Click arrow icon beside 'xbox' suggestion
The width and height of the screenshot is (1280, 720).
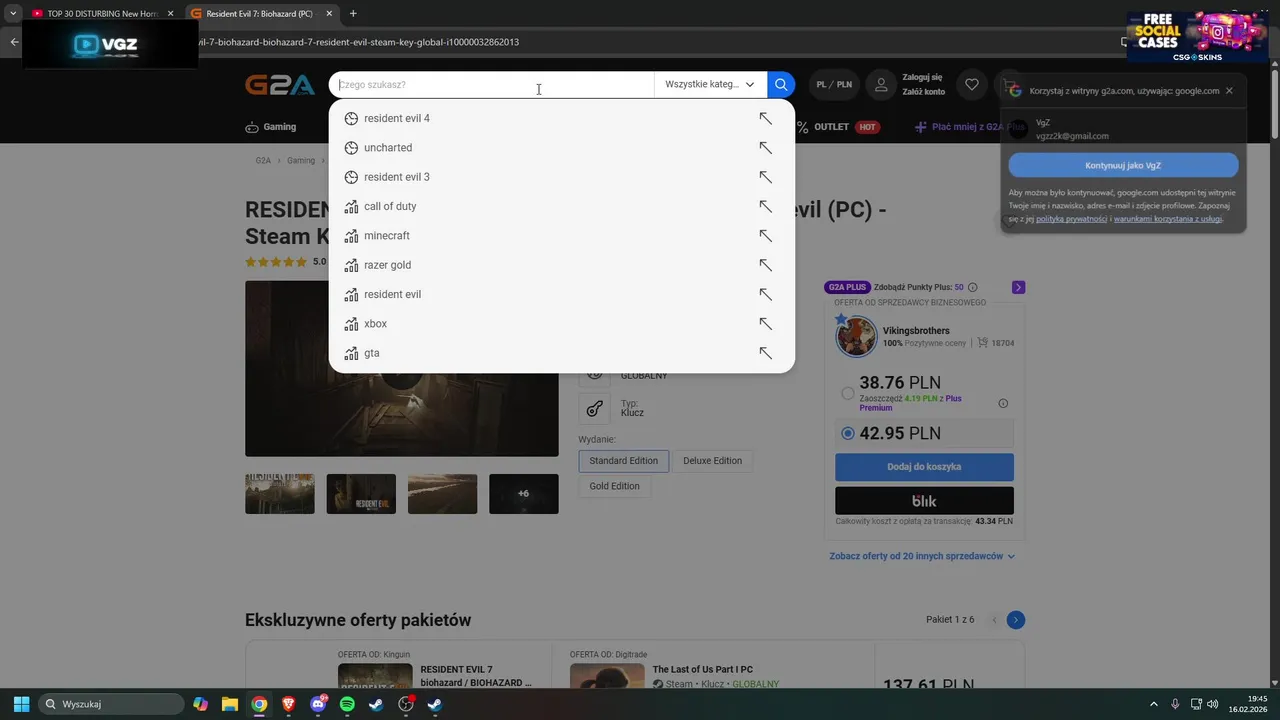(765, 324)
